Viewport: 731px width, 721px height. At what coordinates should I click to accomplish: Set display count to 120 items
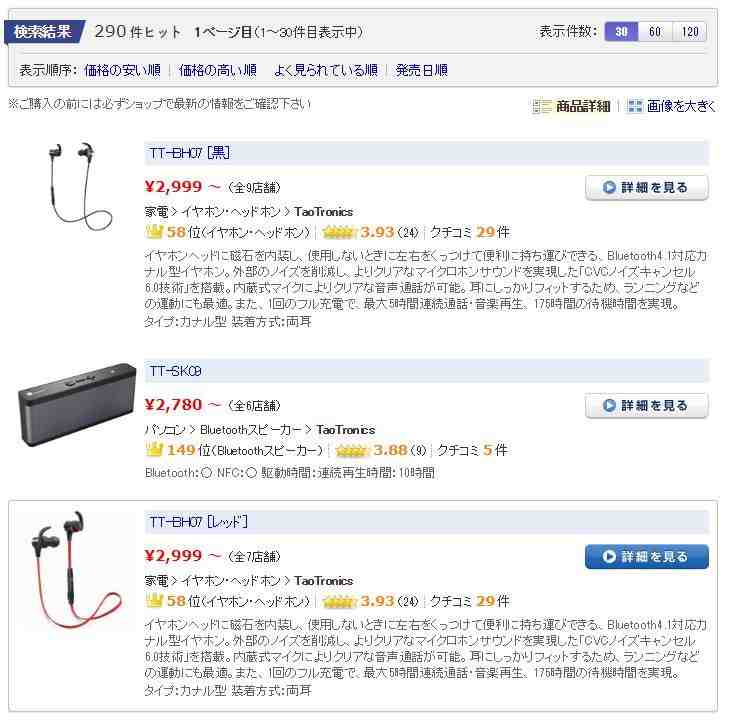point(690,32)
